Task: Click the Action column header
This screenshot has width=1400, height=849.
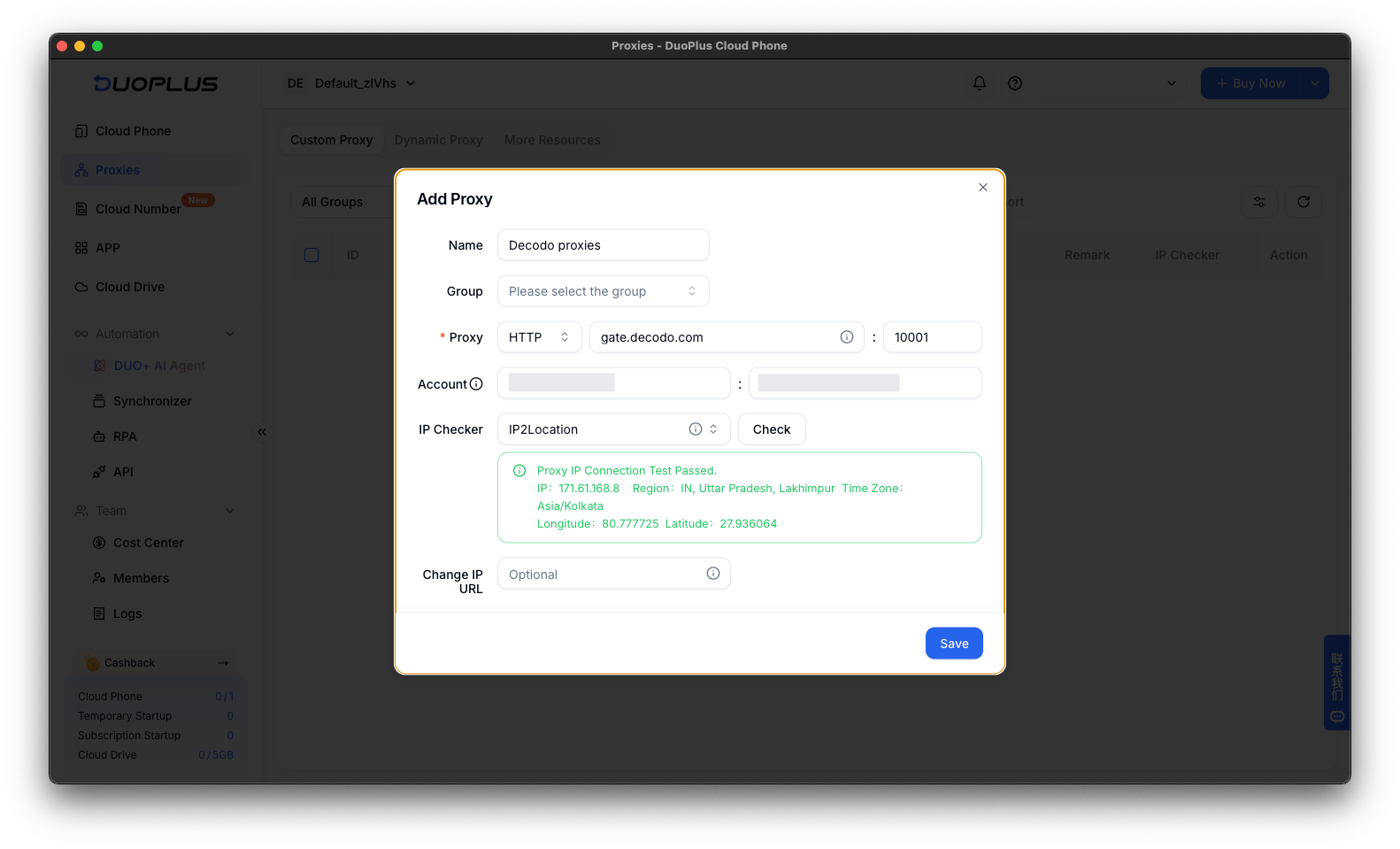Action: click(1288, 255)
